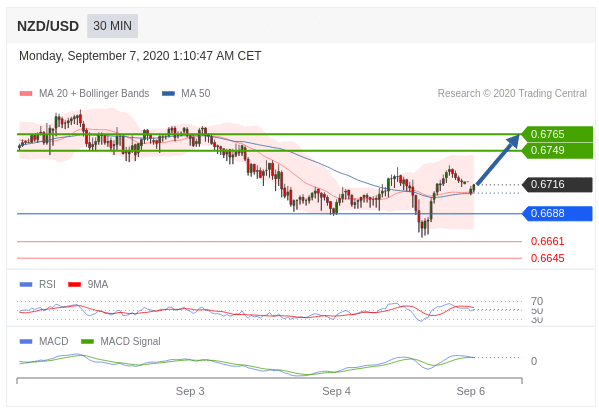Select the black 0.6716 current price tag
The image size is (599, 413).
click(557, 185)
